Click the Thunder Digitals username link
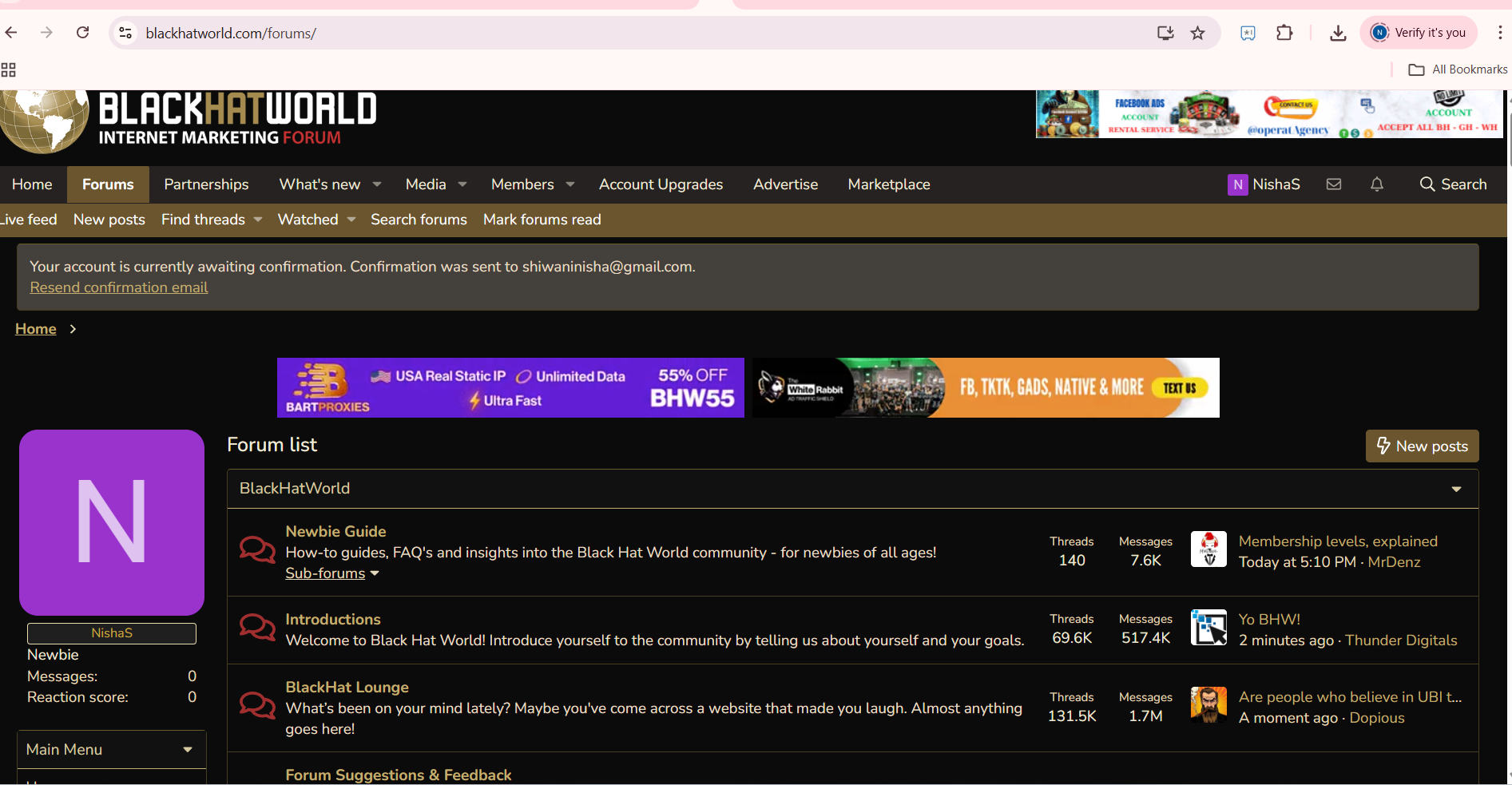 (x=1401, y=640)
